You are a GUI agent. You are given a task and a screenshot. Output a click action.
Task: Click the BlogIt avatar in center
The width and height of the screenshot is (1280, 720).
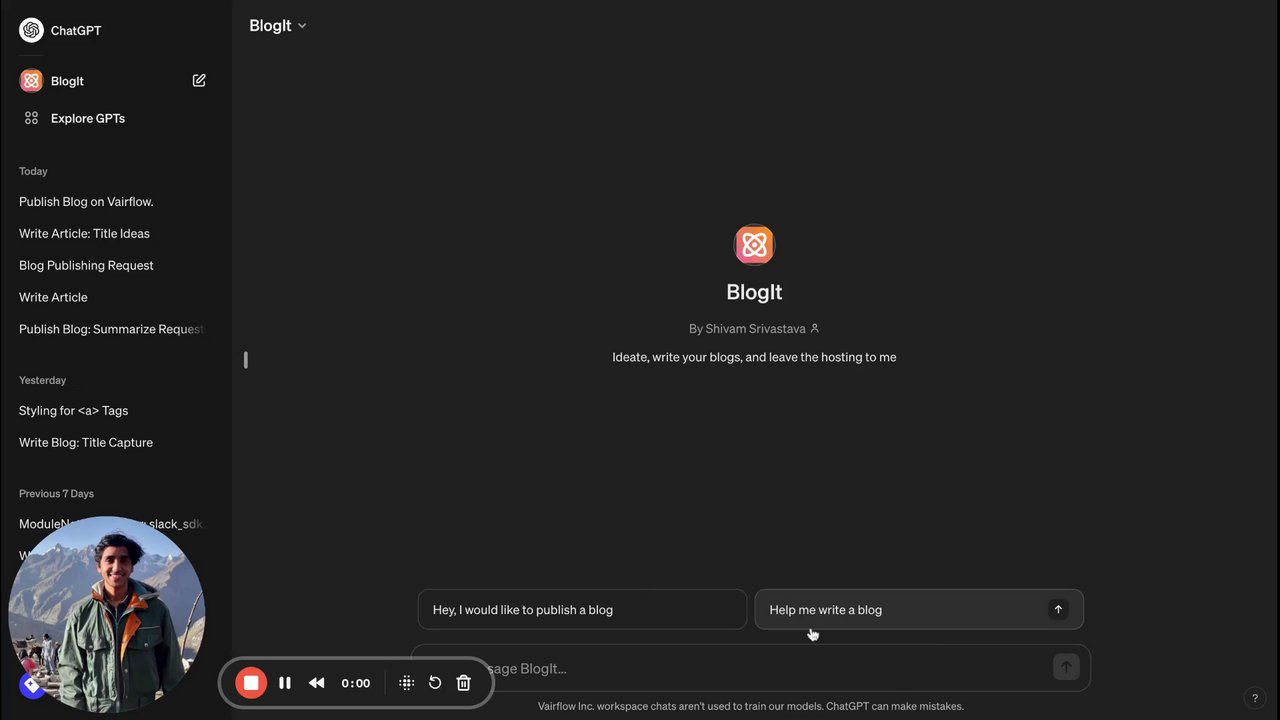coord(754,245)
